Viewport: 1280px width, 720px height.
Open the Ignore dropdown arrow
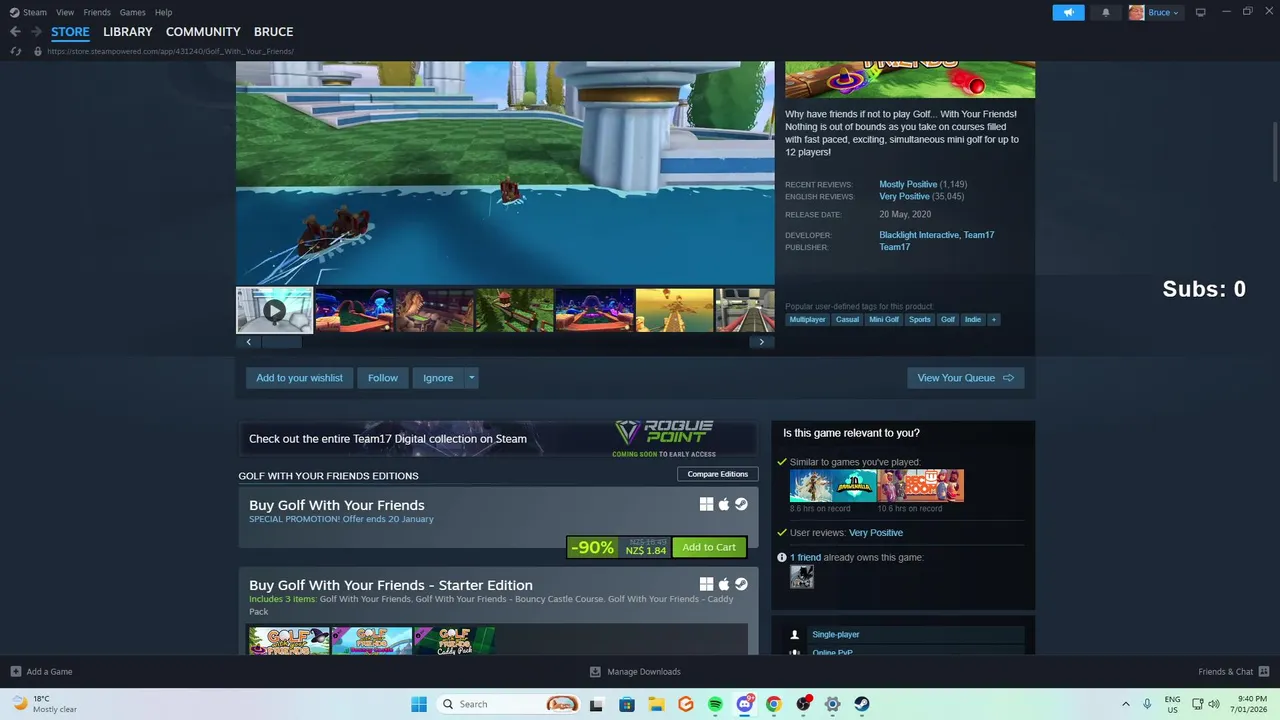(471, 378)
